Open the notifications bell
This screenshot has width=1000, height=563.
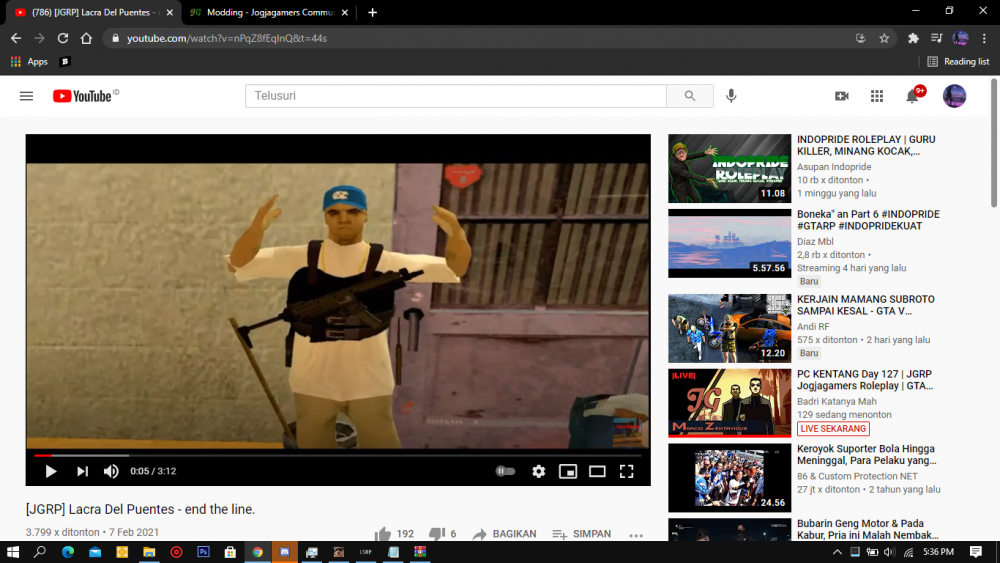[913, 96]
